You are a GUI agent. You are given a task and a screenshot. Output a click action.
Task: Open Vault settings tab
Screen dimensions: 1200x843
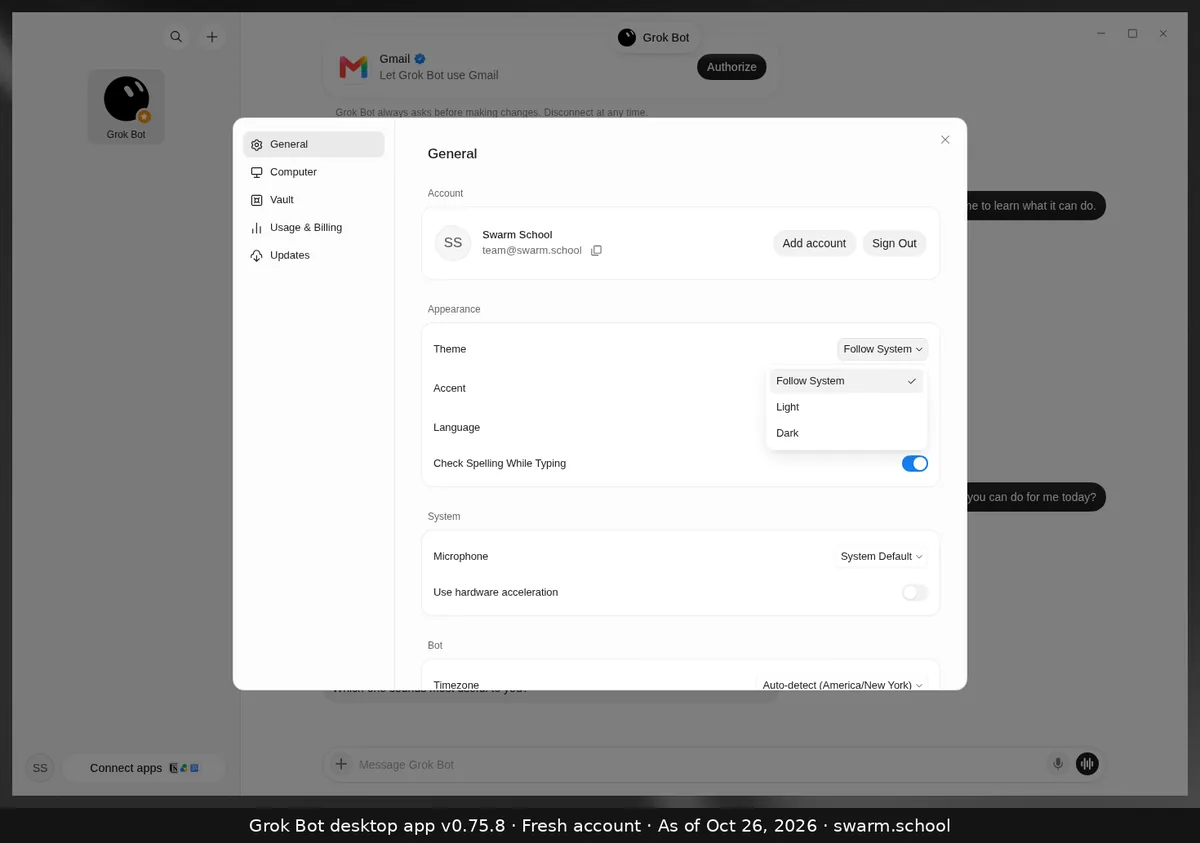tap(314, 200)
